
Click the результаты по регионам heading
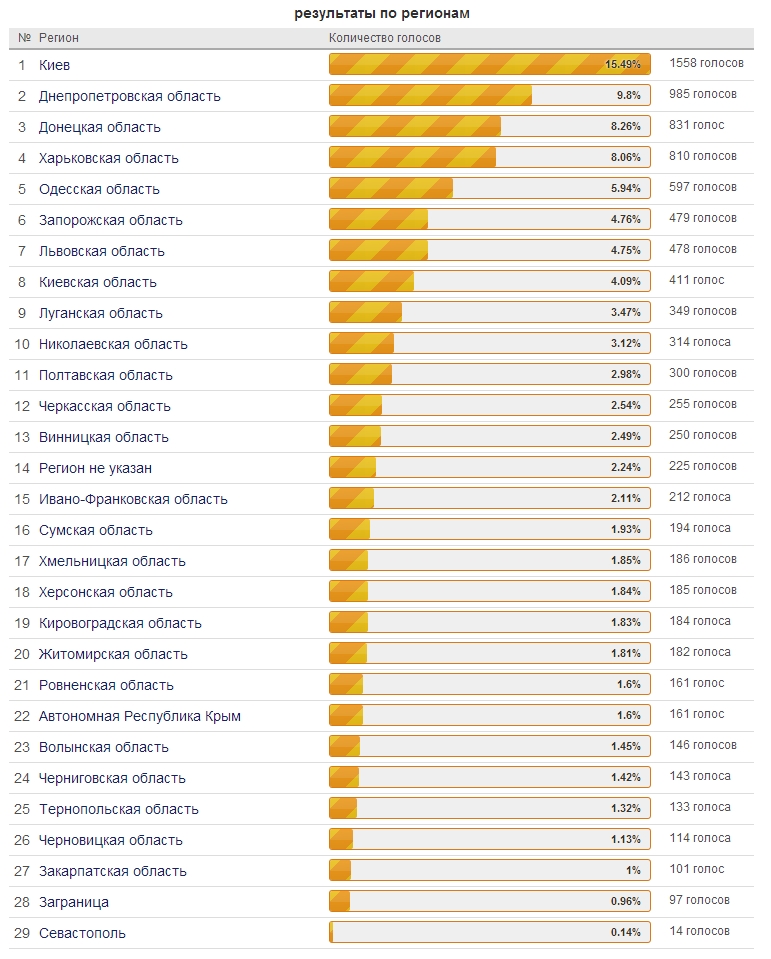coord(382,13)
